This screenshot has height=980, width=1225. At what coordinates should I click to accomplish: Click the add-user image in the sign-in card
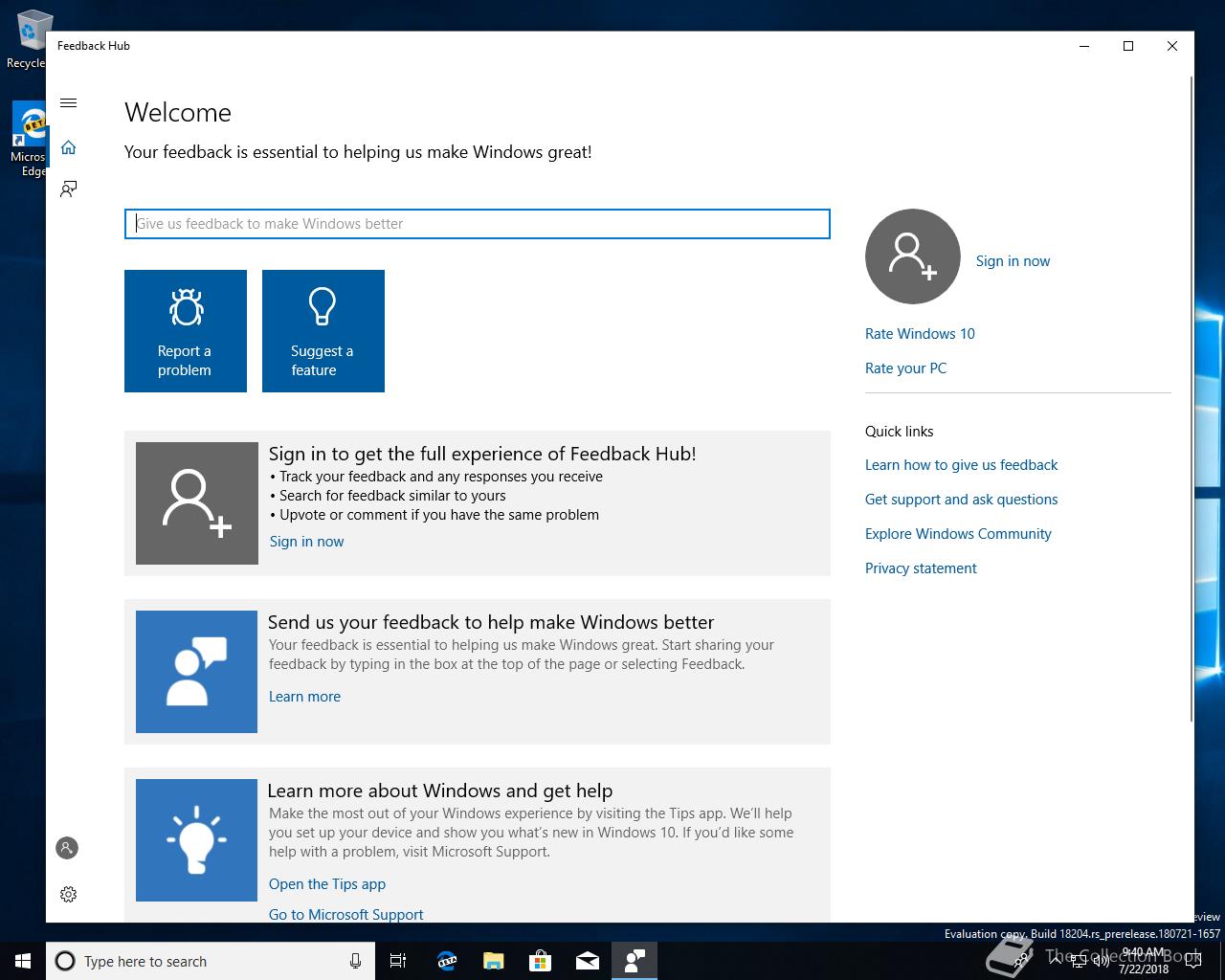(x=197, y=503)
